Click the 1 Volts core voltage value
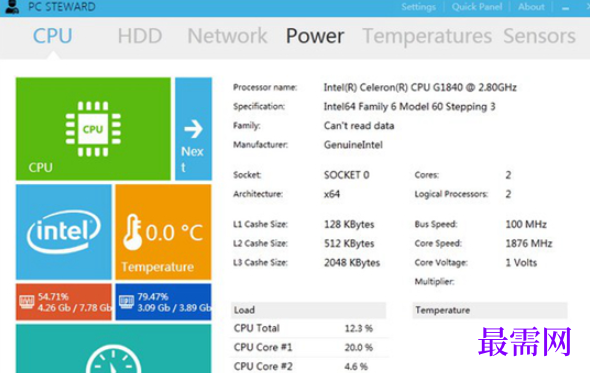This screenshot has width=590, height=373. click(521, 263)
